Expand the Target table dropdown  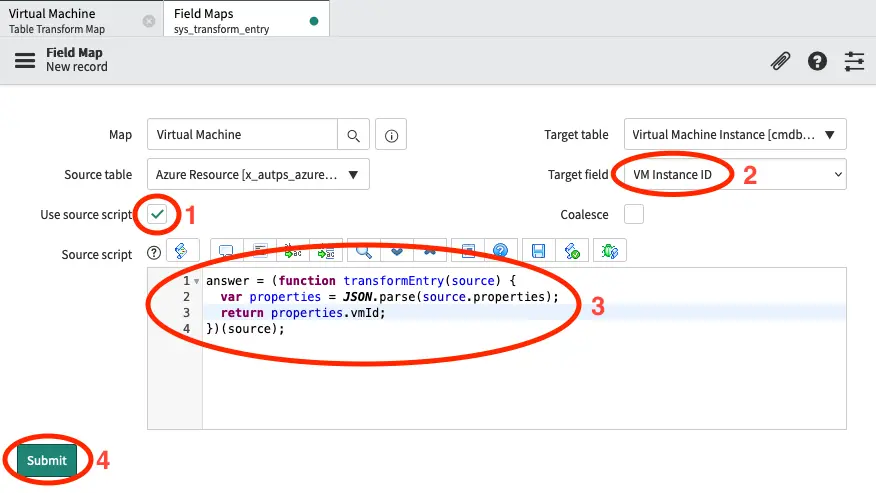[x=735, y=134]
